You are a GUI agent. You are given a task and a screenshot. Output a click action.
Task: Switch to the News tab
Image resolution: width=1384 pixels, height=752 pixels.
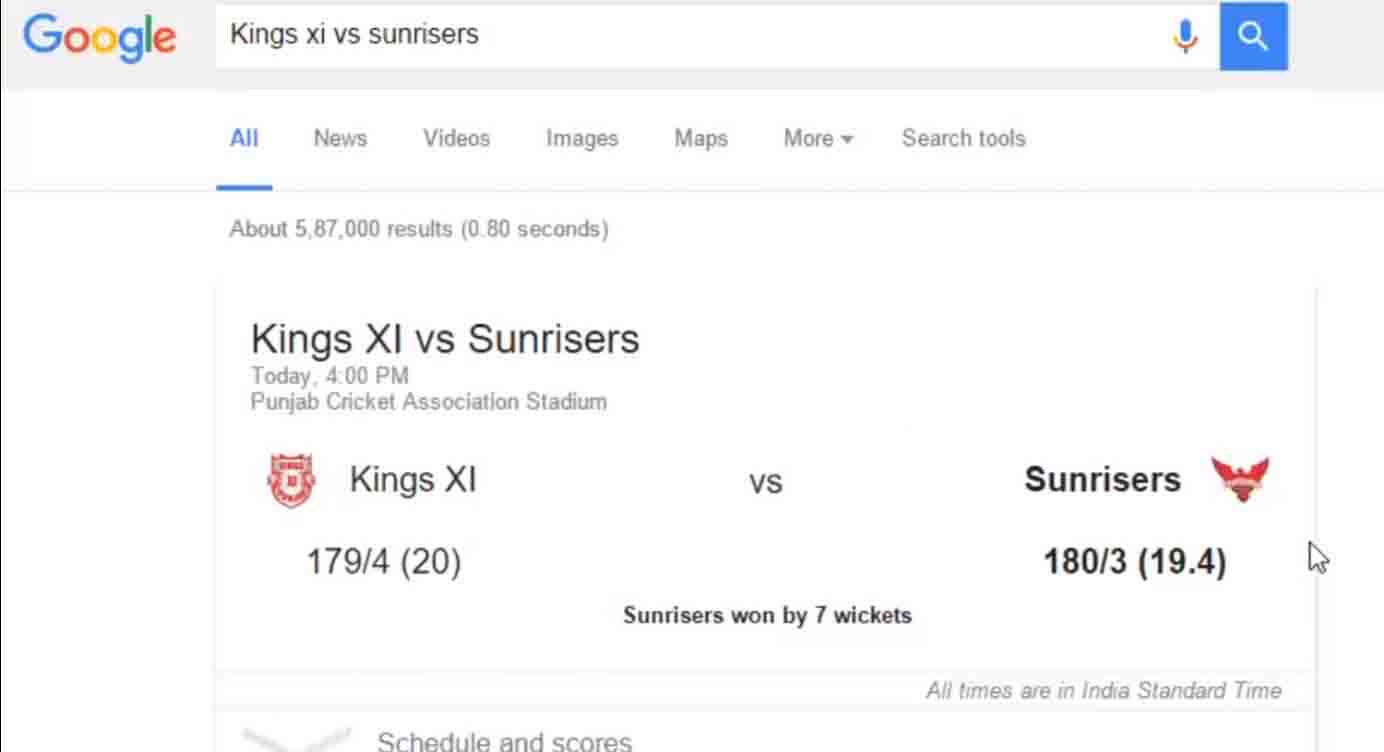coord(340,139)
